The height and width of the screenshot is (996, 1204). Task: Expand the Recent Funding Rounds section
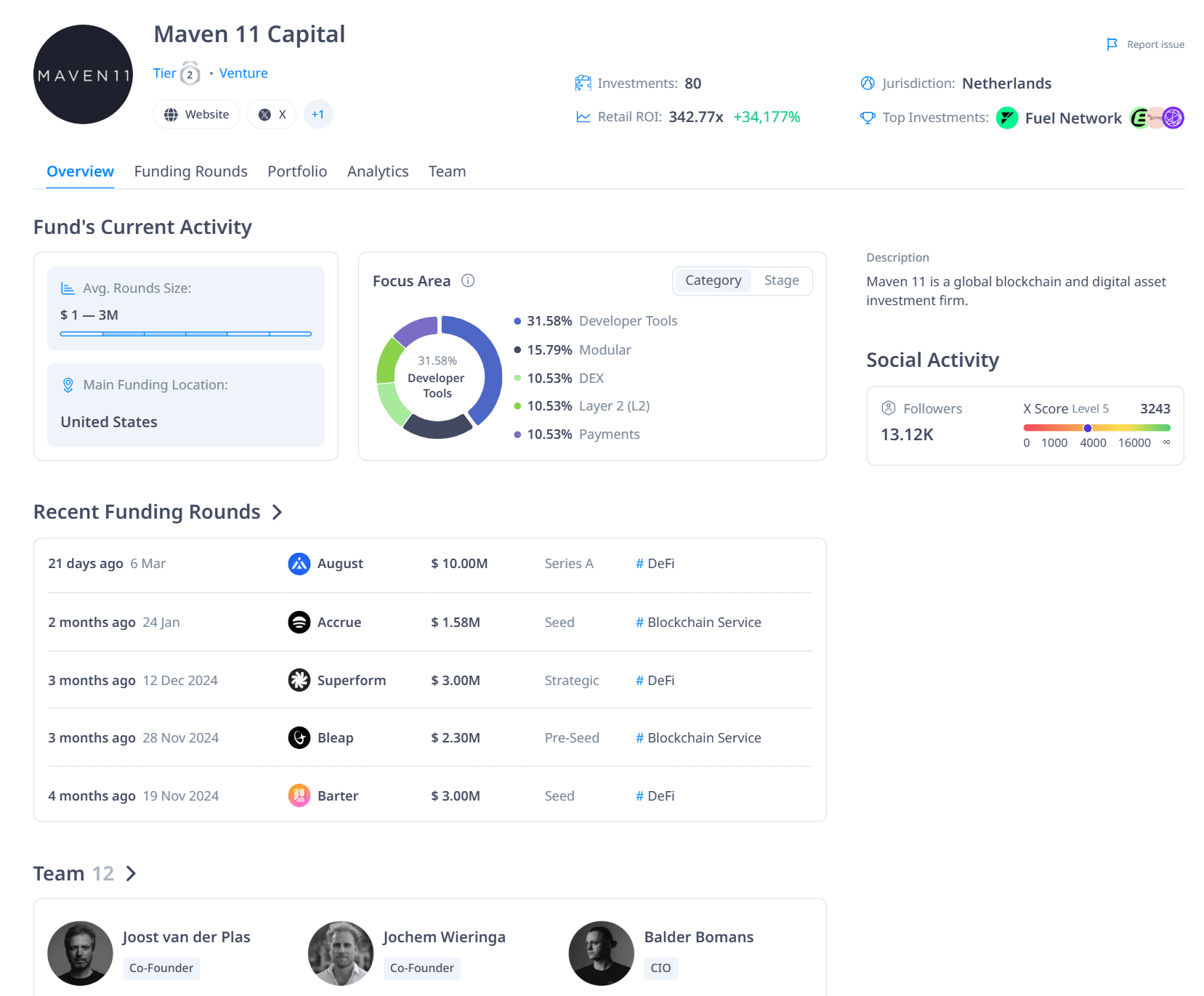point(277,512)
